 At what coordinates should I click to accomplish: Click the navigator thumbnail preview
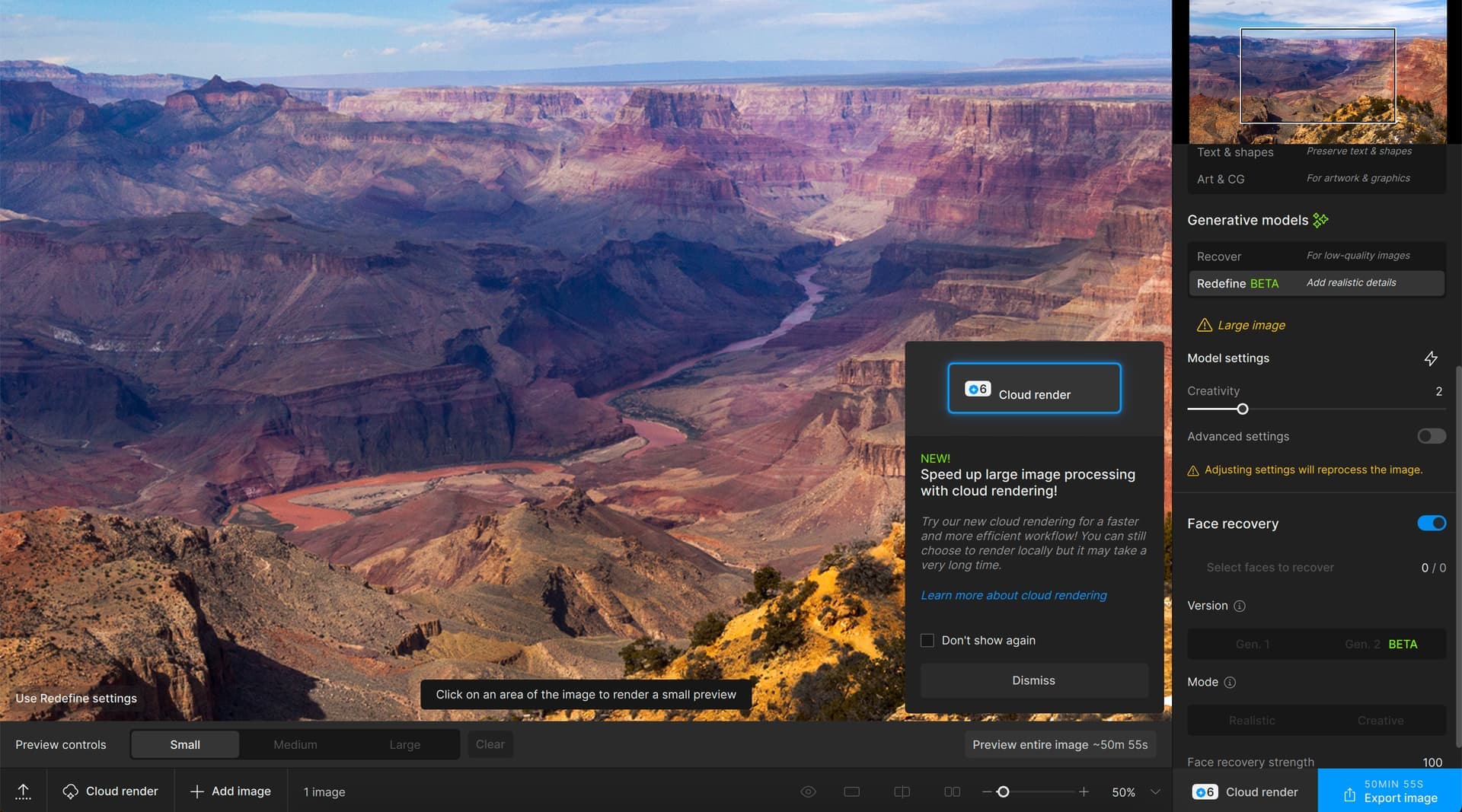tap(1317, 75)
